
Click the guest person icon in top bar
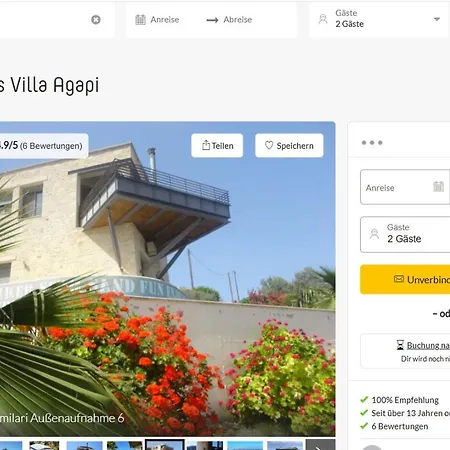pos(323,19)
